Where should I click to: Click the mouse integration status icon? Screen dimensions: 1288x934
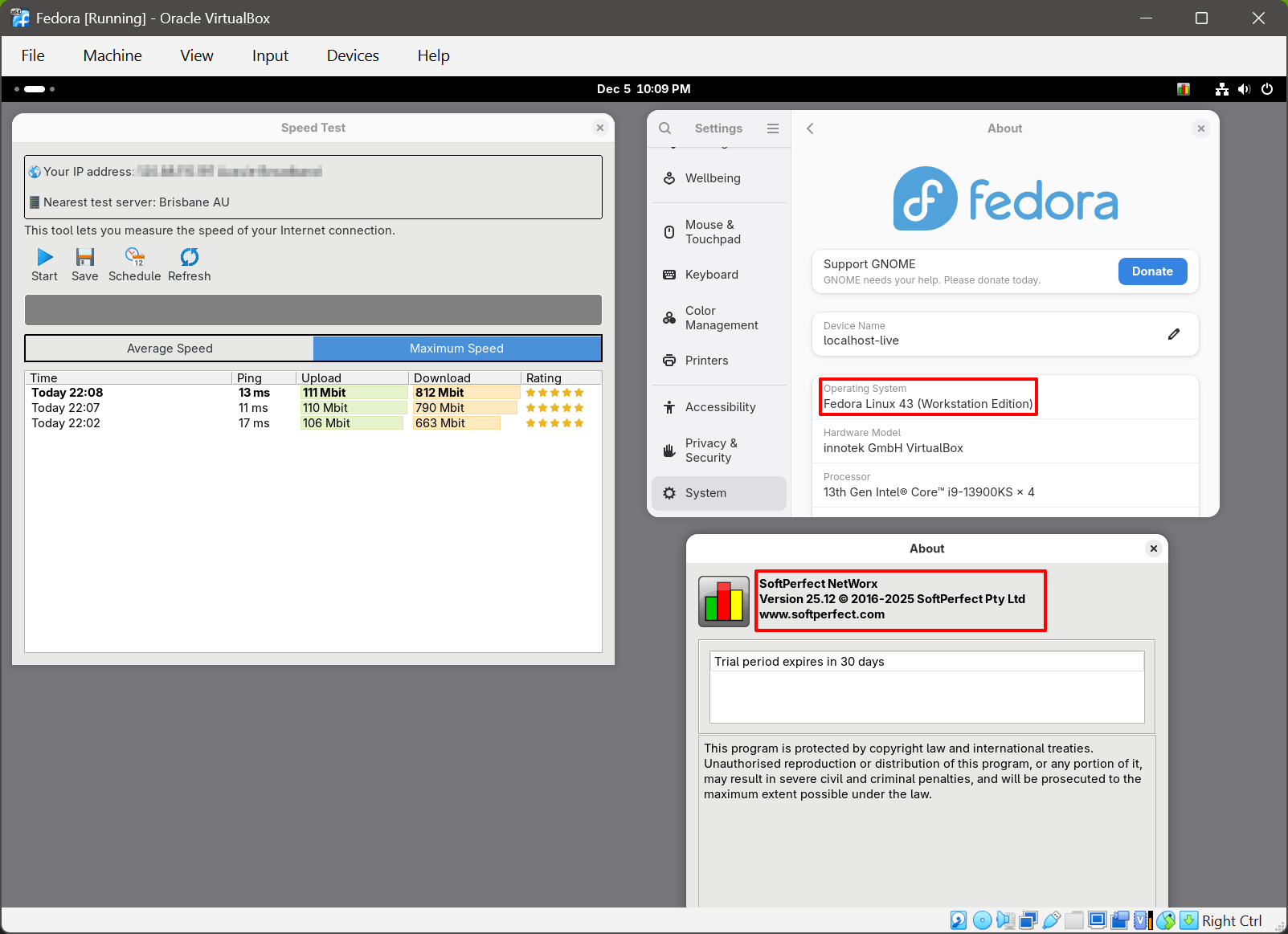point(1166,920)
